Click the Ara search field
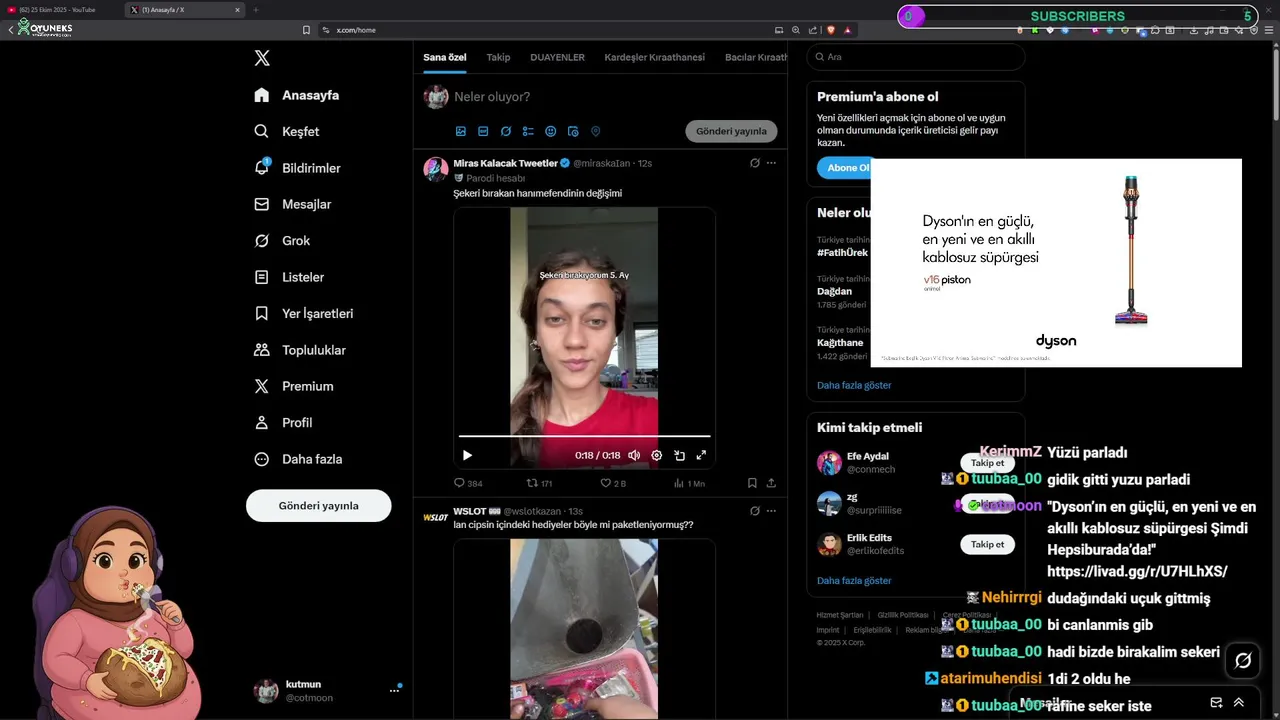Viewport: 1280px width, 720px height. coord(915,57)
